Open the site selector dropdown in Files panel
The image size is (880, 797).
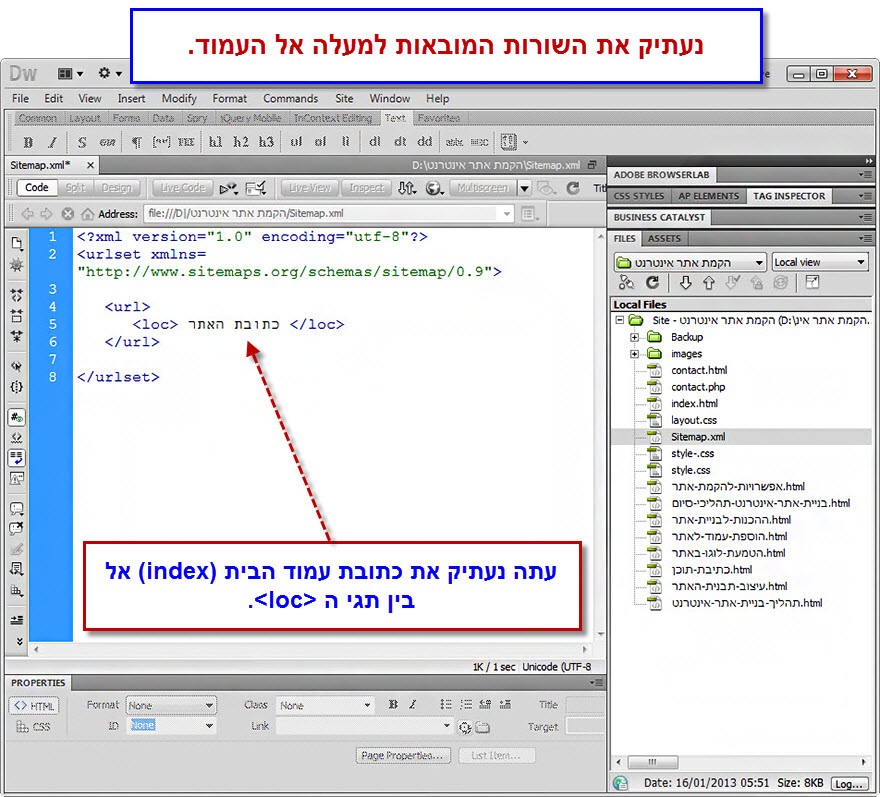(690, 263)
